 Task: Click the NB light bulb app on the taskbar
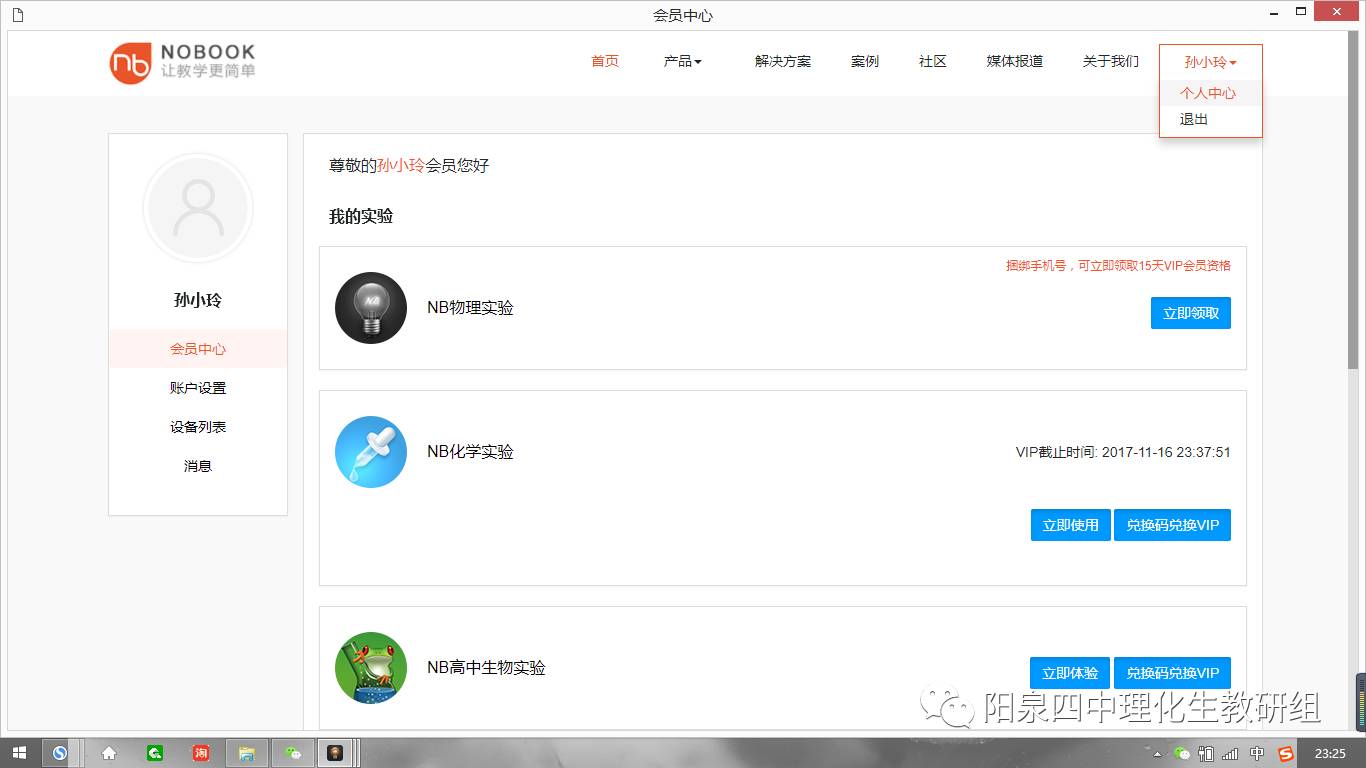[x=335, y=753]
